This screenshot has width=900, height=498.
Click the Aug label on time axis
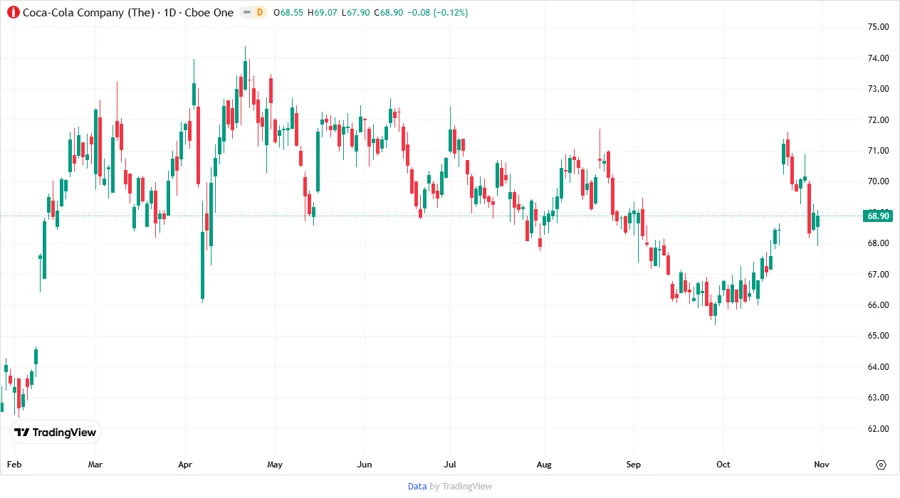(x=544, y=464)
